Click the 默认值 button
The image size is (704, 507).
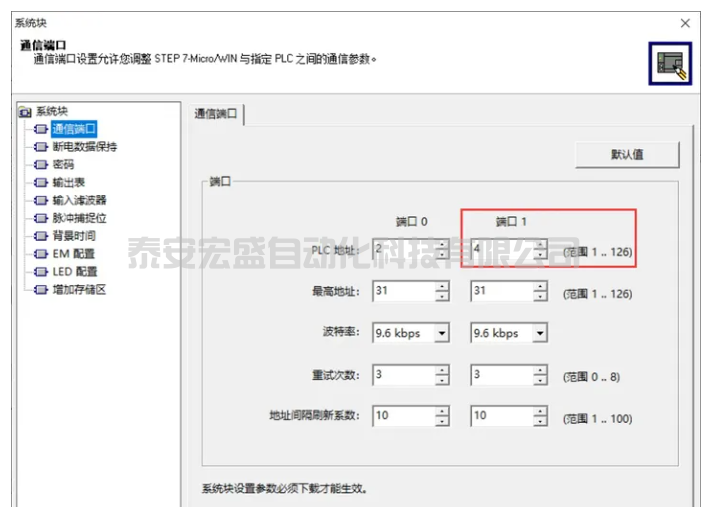pyautogui.click(x=626, y=155)
